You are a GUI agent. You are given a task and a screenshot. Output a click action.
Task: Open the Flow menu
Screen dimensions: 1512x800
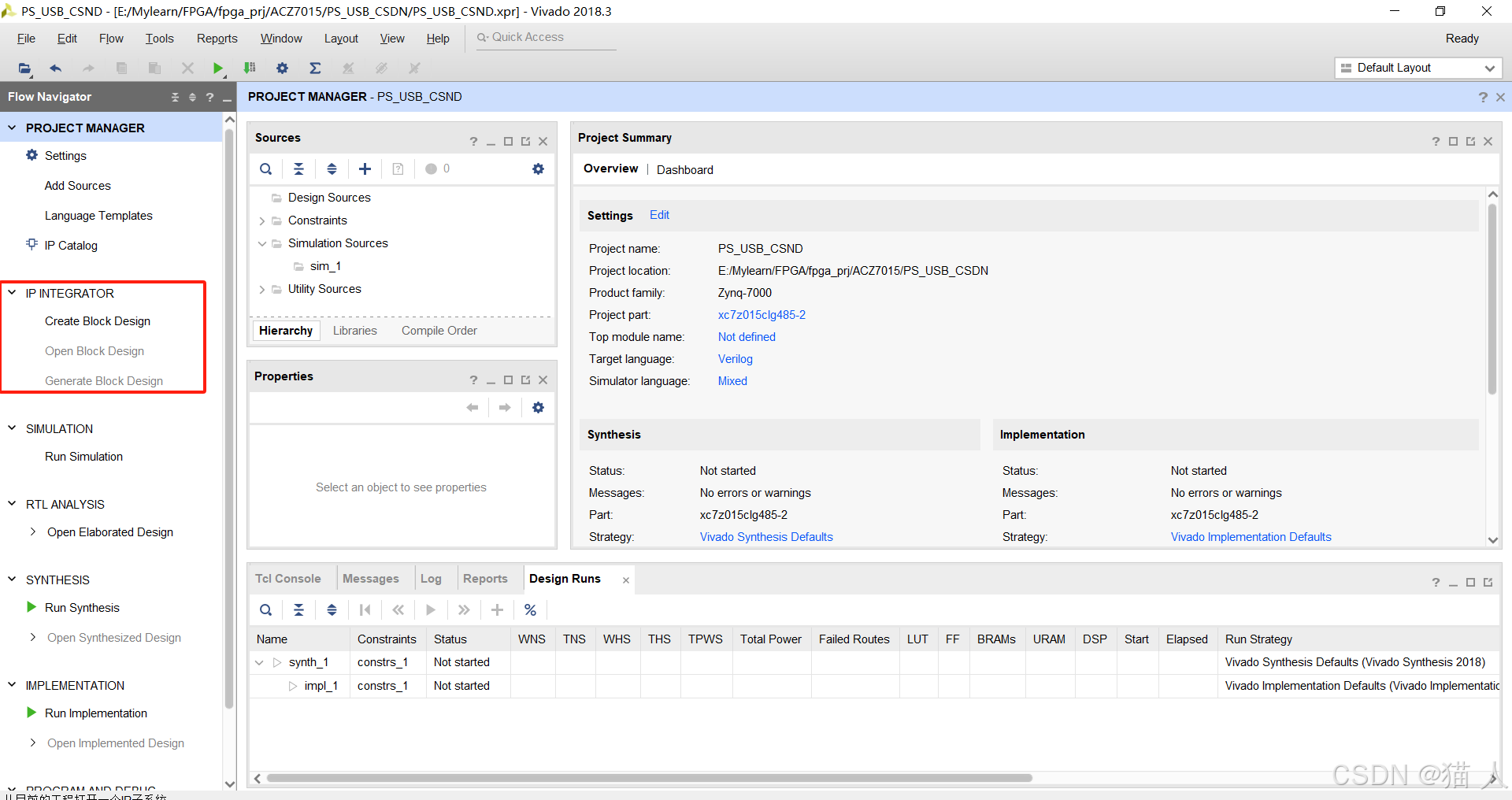(x=111, y=39)
